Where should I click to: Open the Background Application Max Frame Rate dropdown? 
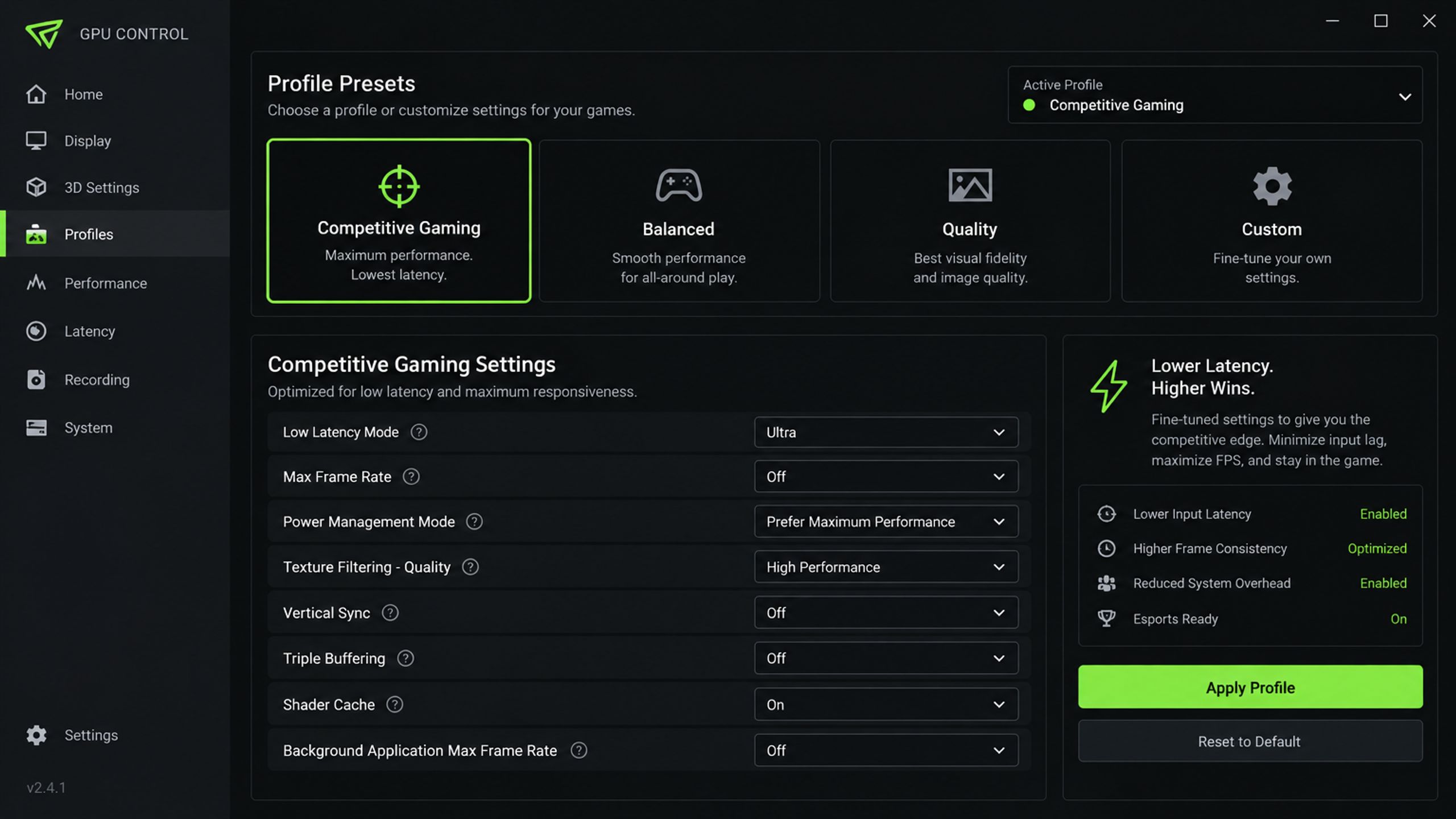[x=886, y=750]
